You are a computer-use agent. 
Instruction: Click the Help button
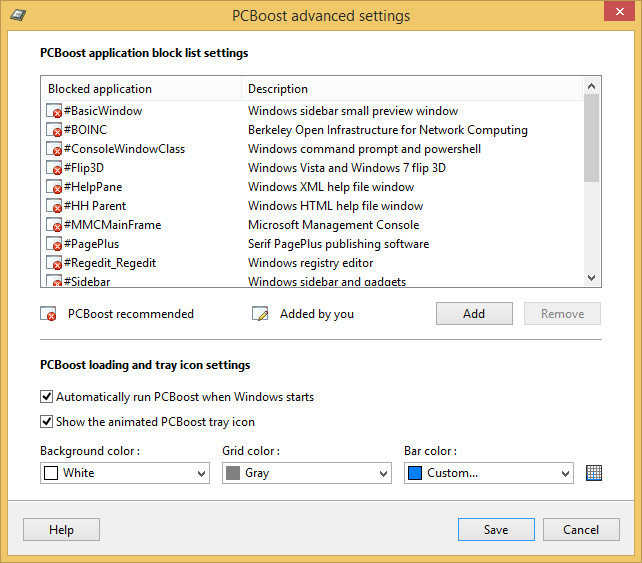coord(61,529)
